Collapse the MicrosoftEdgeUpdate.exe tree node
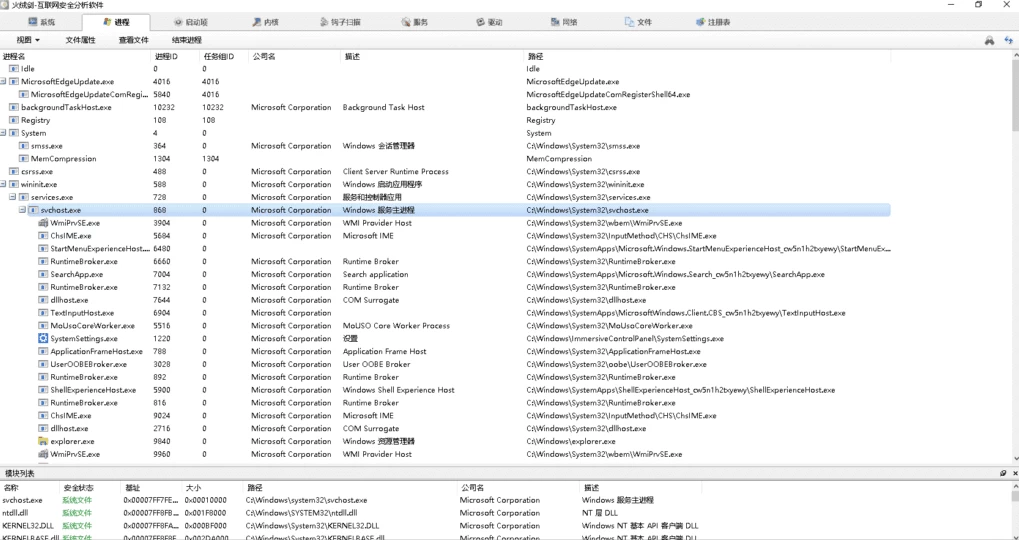Image resolution: width=1019 pixels, height=540 pixels. [4, 82]
